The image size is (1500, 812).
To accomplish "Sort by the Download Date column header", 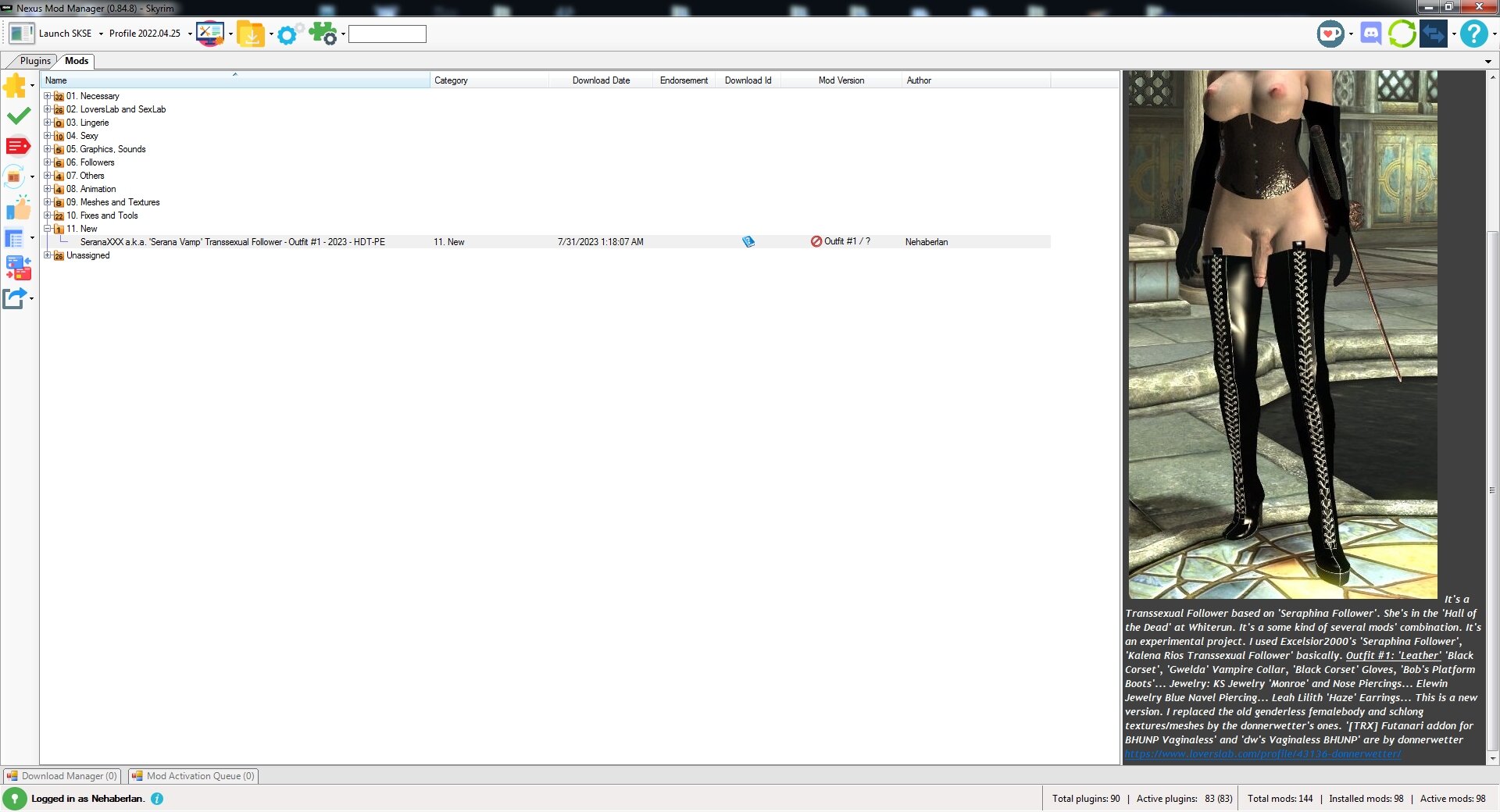I will tap(601, 80).
